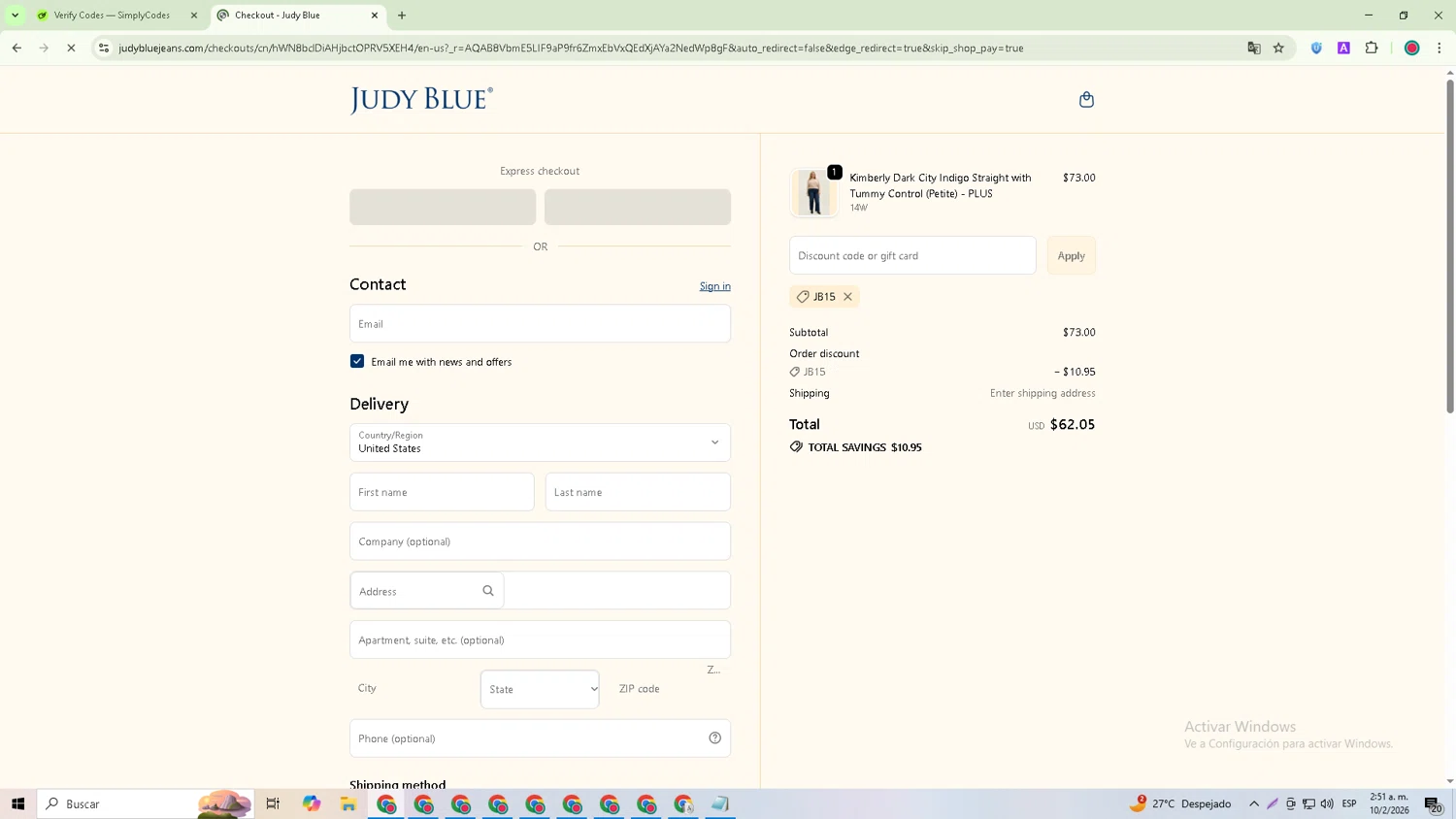Focus the Discount code or gift card field
This screenshot has height=819, width=1456.
point(912,255)
